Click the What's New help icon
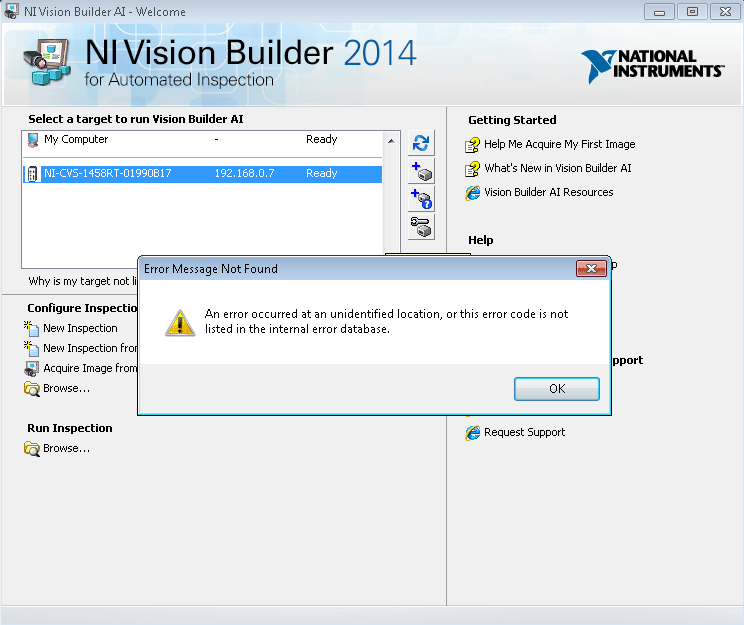744x625 pixels. point(472,168)
